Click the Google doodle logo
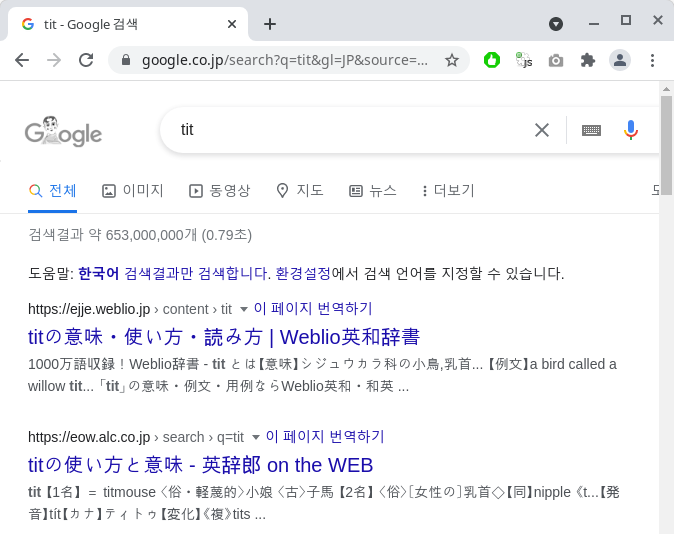This screenshot has width=674, height=534. click(x=64, y=131)
